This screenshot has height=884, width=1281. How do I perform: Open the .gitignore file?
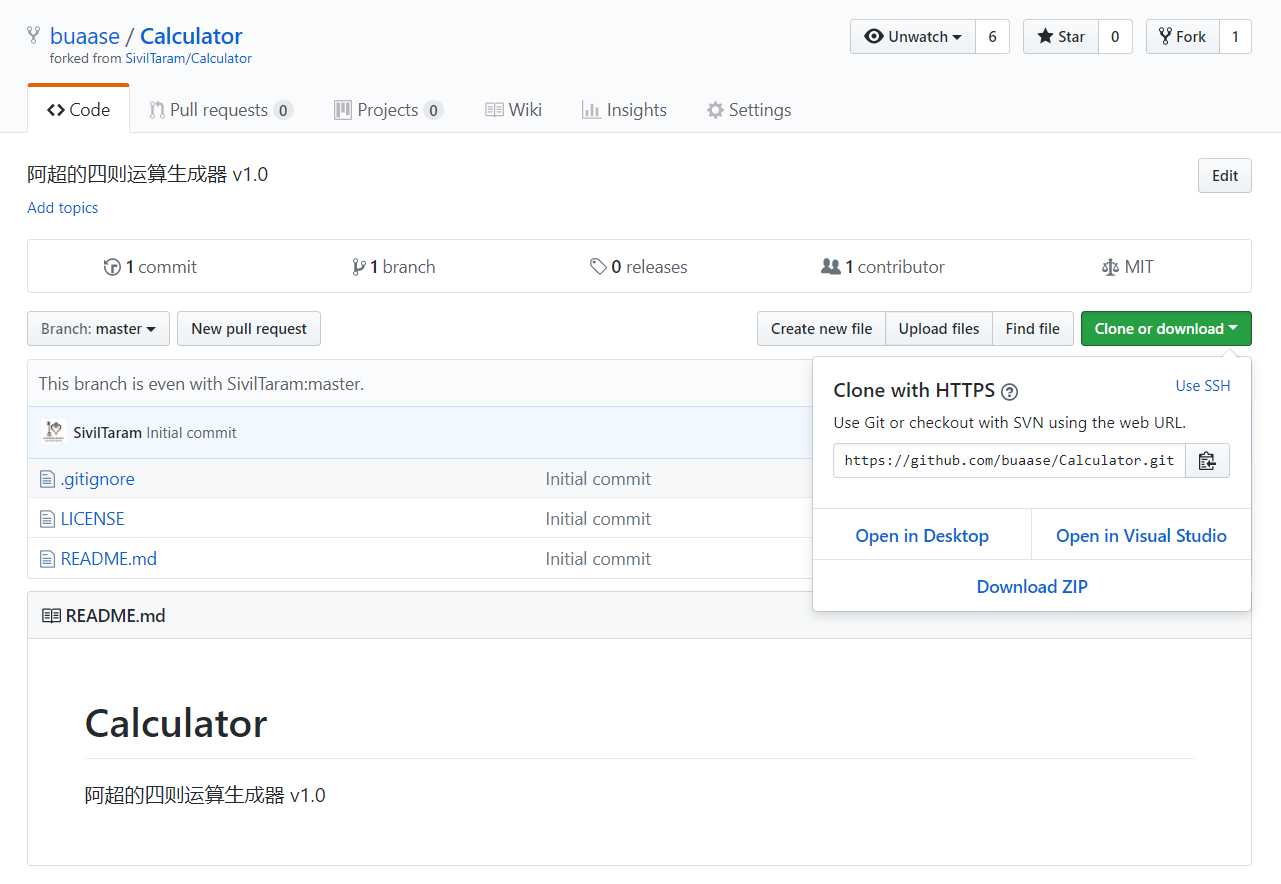98,479
